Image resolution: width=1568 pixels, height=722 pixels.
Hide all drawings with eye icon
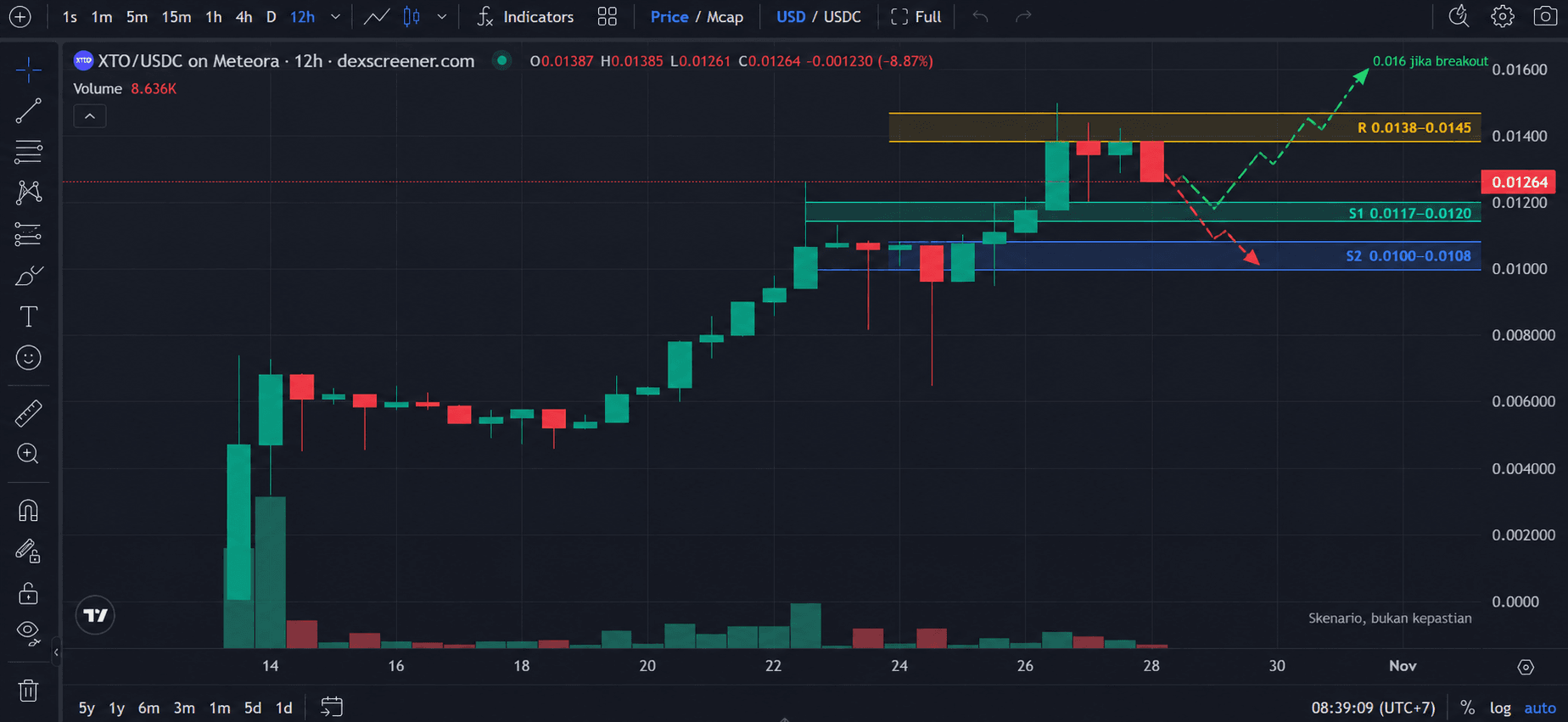click(29, 633)
